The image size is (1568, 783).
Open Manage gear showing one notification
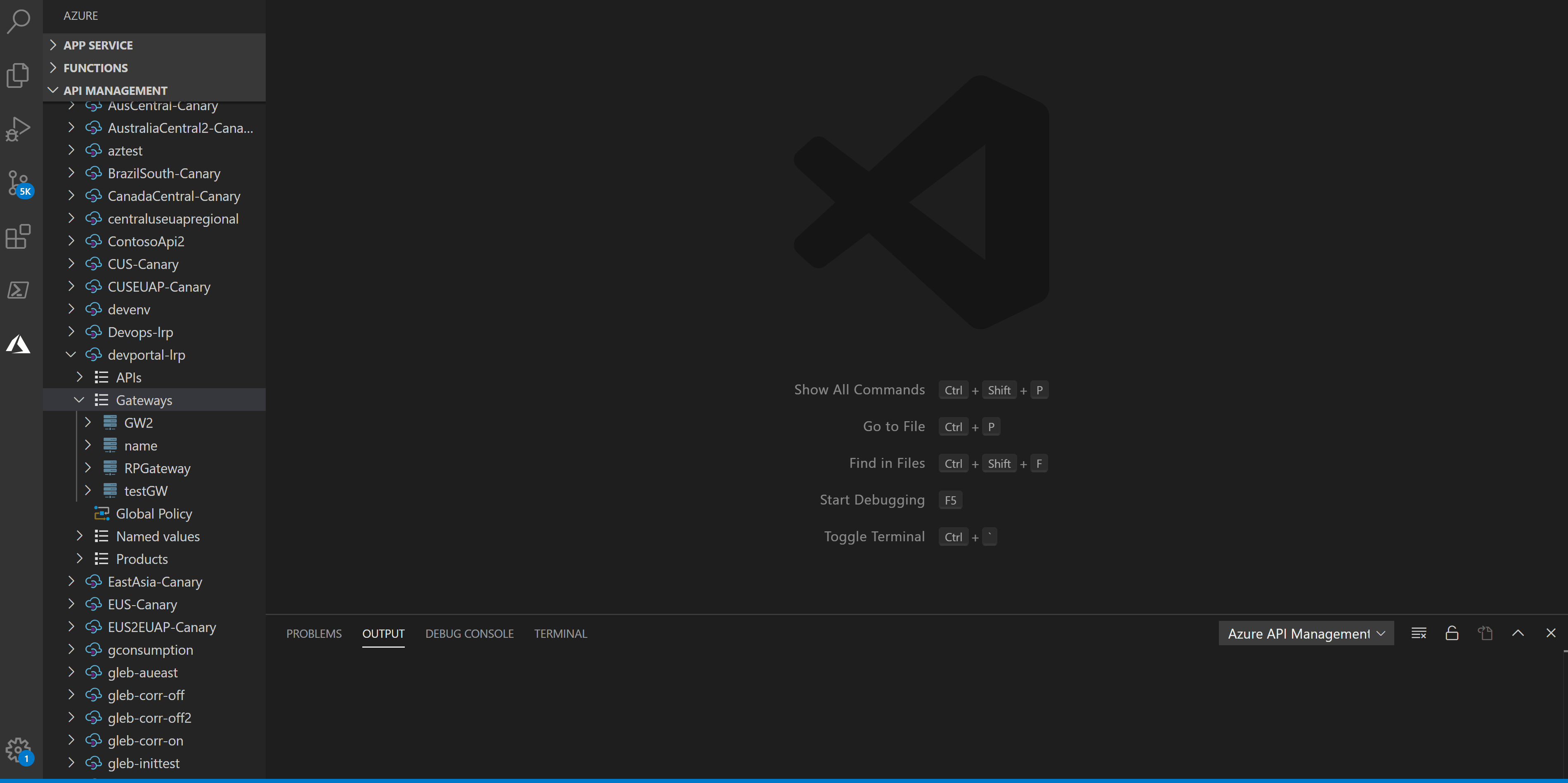pyautogui.click(x=18, y=750)
